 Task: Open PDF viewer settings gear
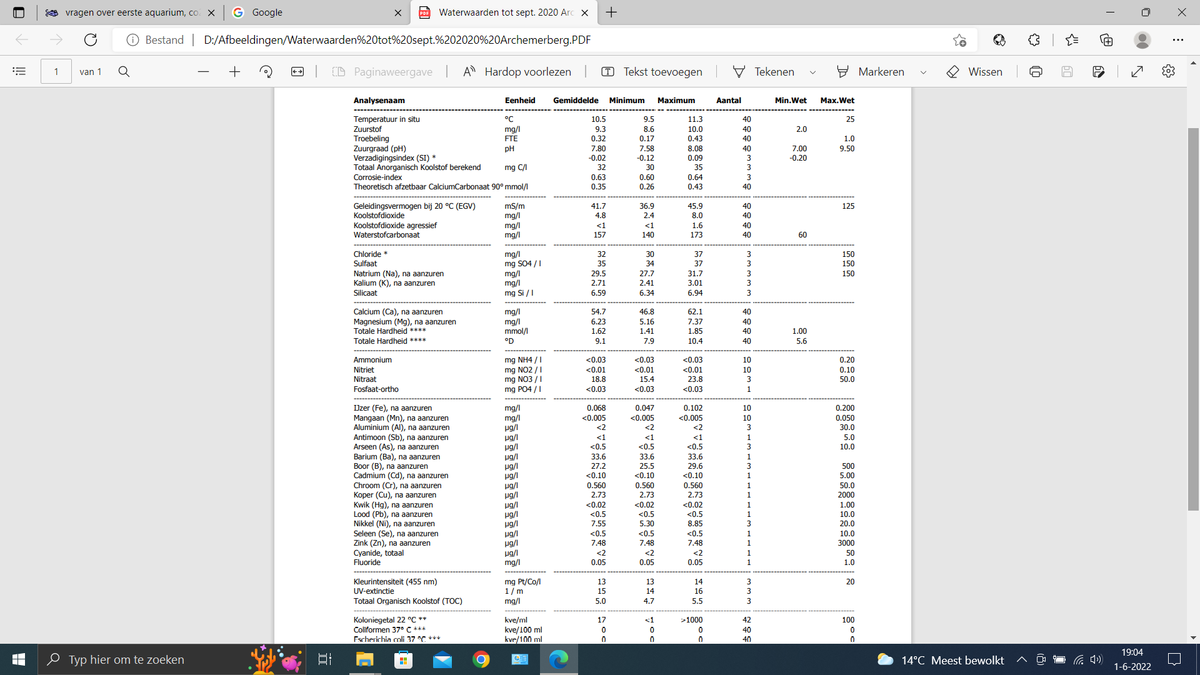click(x=1169, y=72)
